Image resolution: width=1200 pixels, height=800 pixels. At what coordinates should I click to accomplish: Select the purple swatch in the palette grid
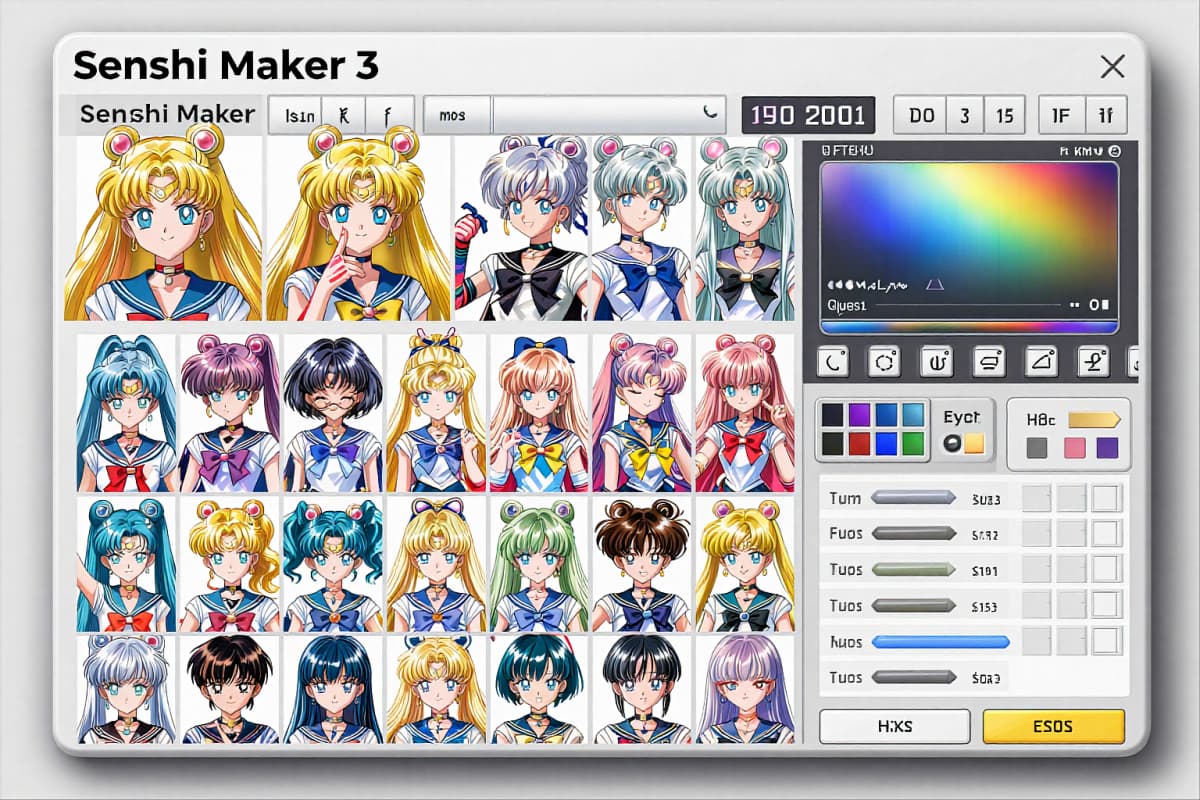click(x=858, y=415)
